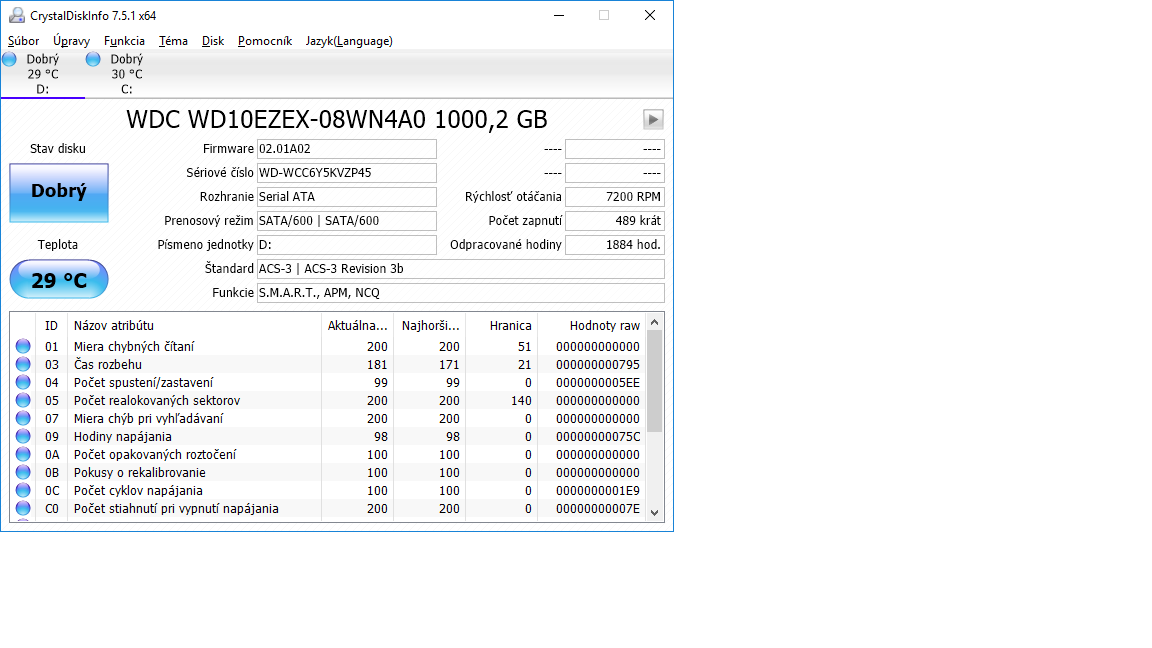Open the Funkcia menu
This screenshot has height=648, width=1152.
124,41
